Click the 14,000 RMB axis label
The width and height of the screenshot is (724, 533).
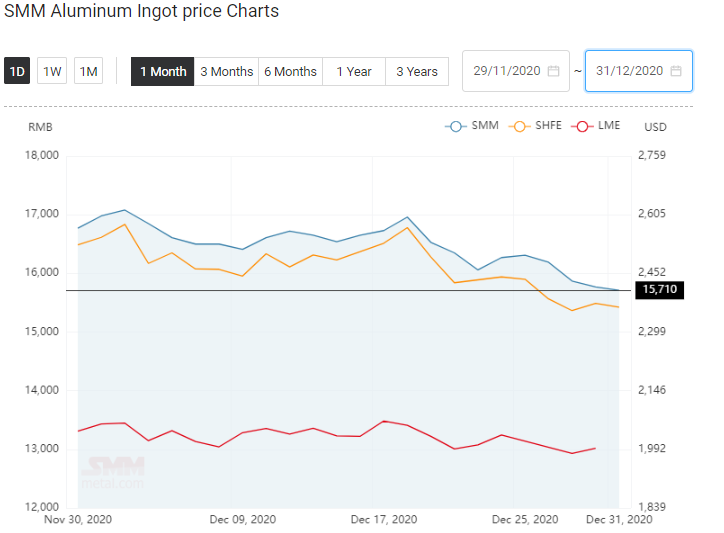42,390
